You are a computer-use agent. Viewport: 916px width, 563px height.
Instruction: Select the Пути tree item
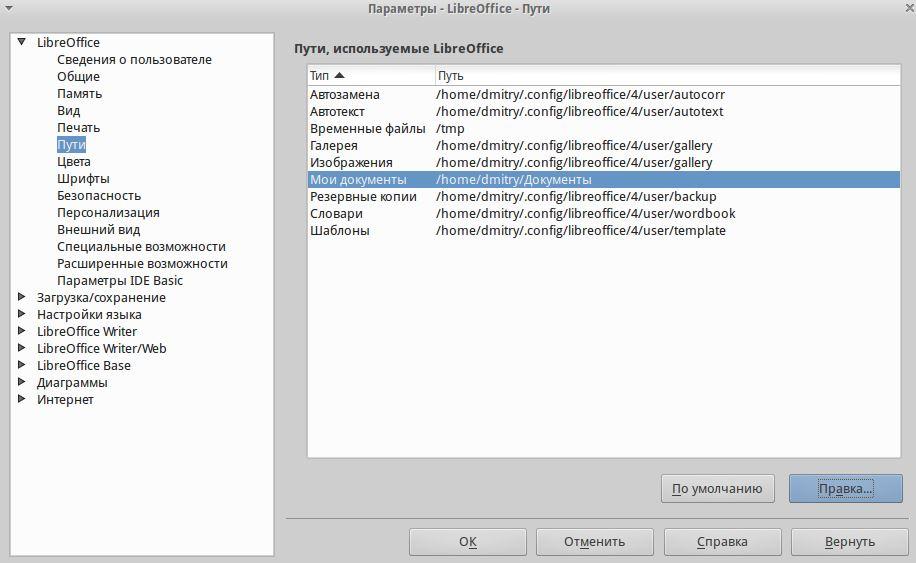pyautogui.click(x=71, y=144)
